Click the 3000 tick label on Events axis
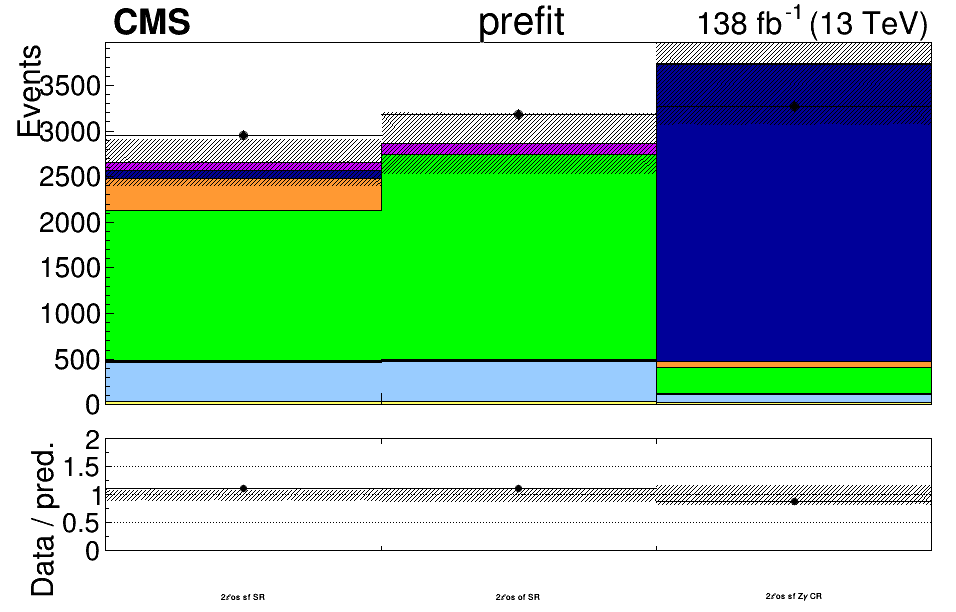Image resolution: width=956 pixels, height=612 pixels. (70, 131)
